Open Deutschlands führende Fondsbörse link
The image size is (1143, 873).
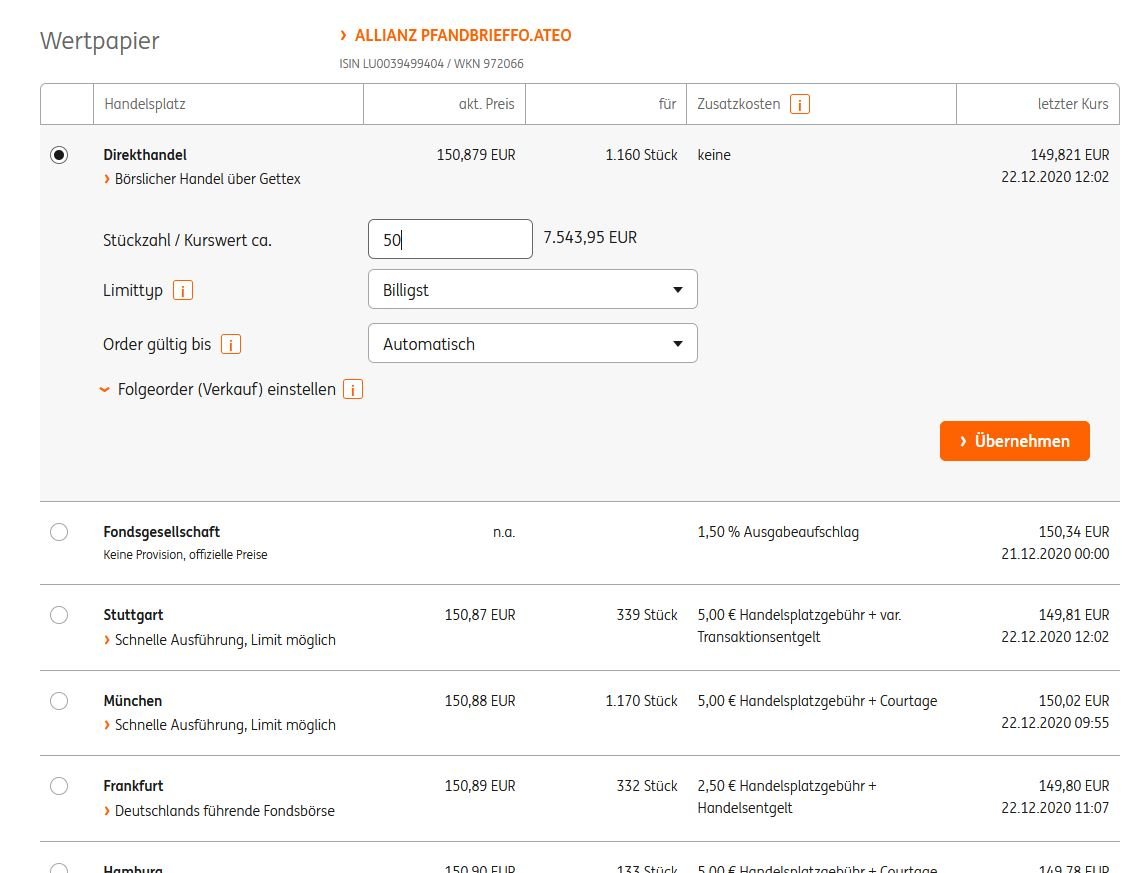pos(224,811)
